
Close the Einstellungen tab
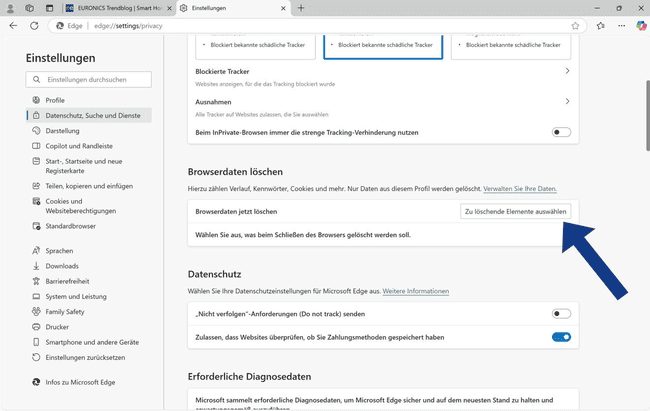coord(284,8)
